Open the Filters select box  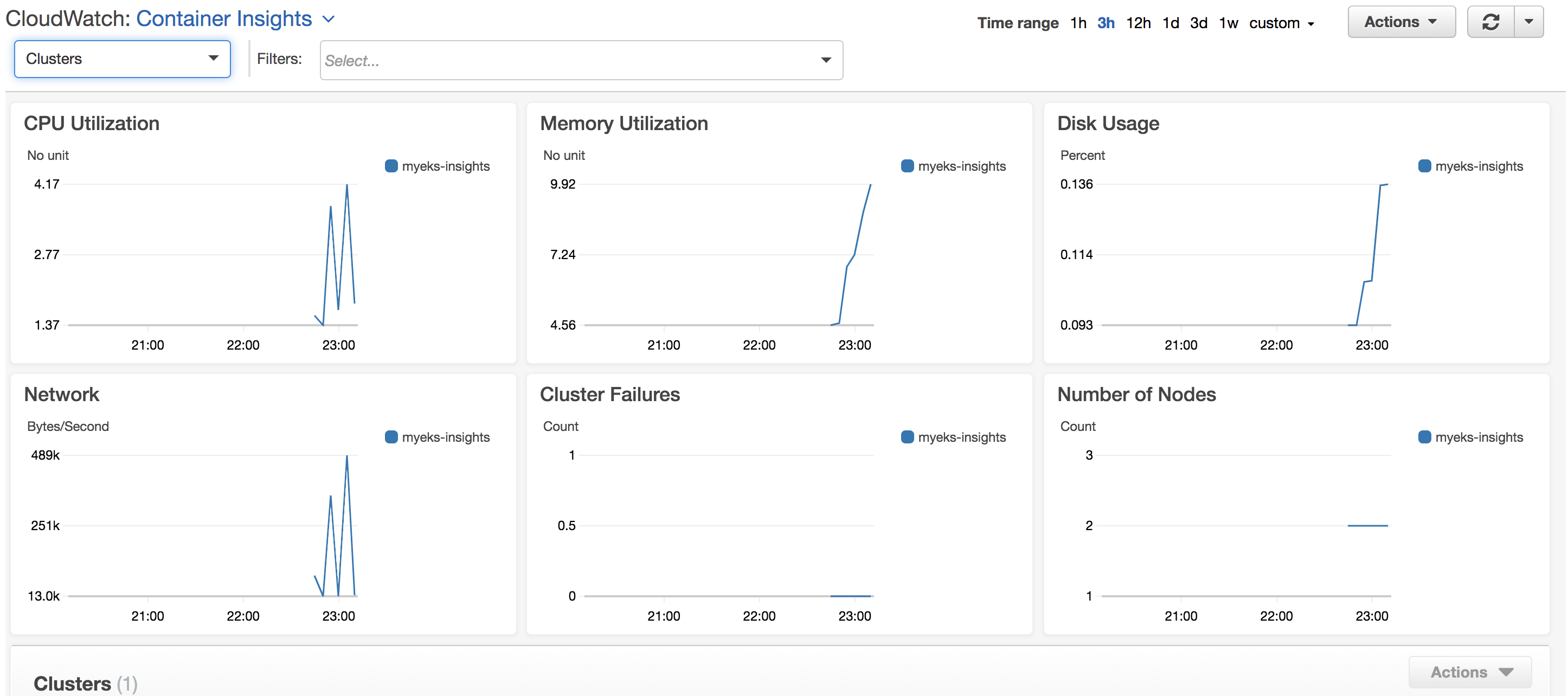[x=581, y=60]
